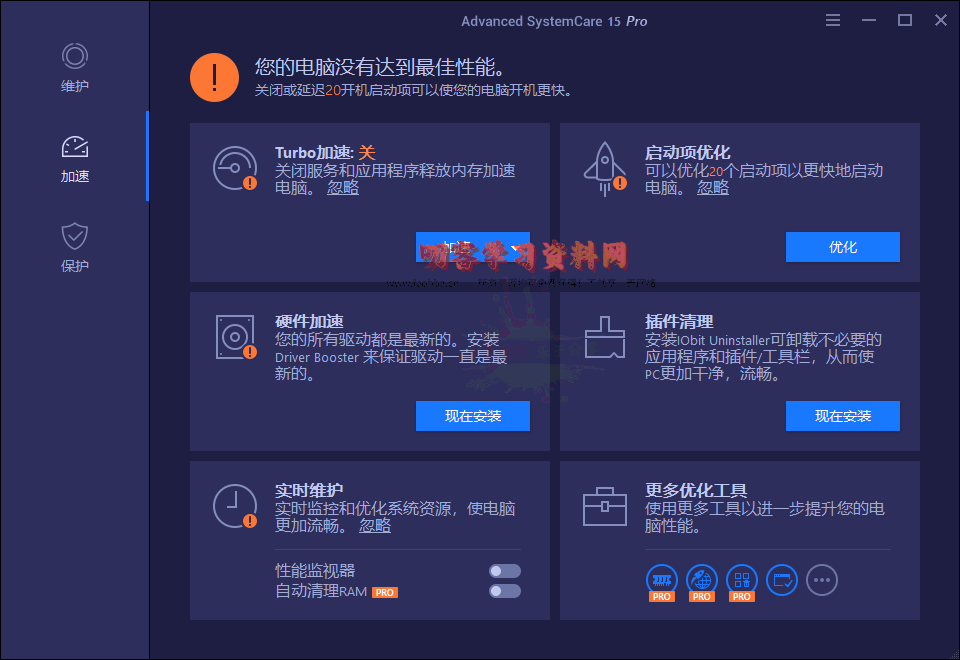The width and height of the screenshot is (960, 660).
Task: Click the 实时维护 clock icon
Action: 234,506
